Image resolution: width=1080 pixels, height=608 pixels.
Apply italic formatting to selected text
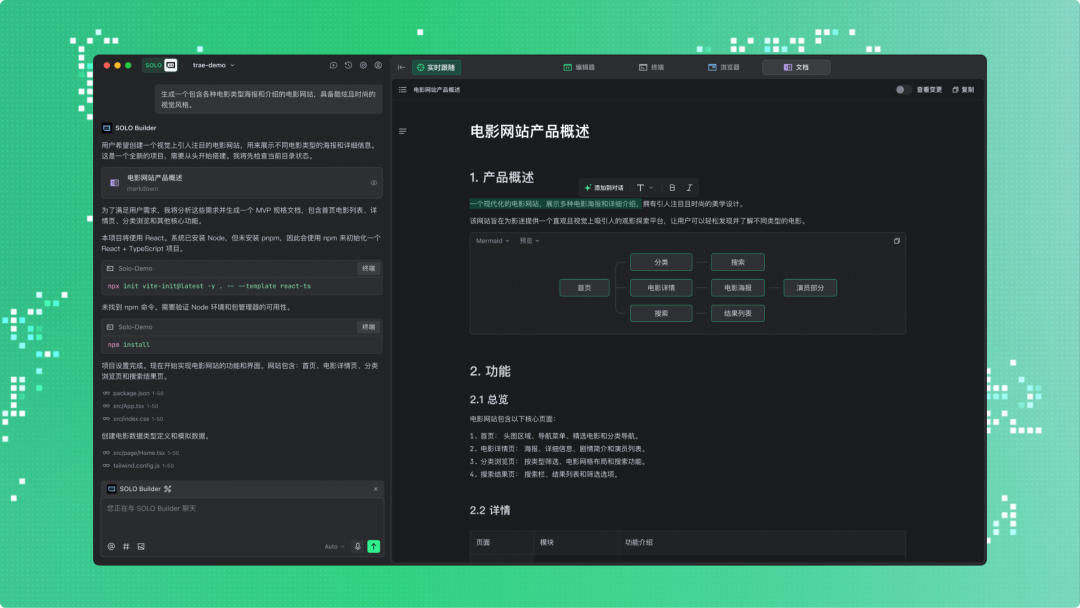pyautogui.click(x=689, y=187)
